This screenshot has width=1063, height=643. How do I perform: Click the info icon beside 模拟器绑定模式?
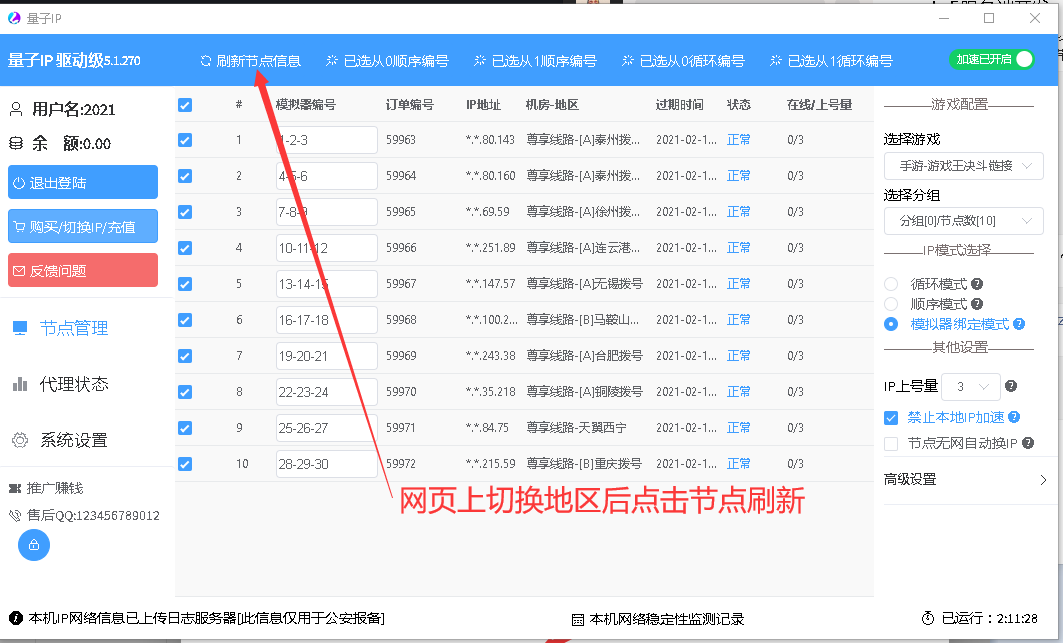pos(1019,324)
